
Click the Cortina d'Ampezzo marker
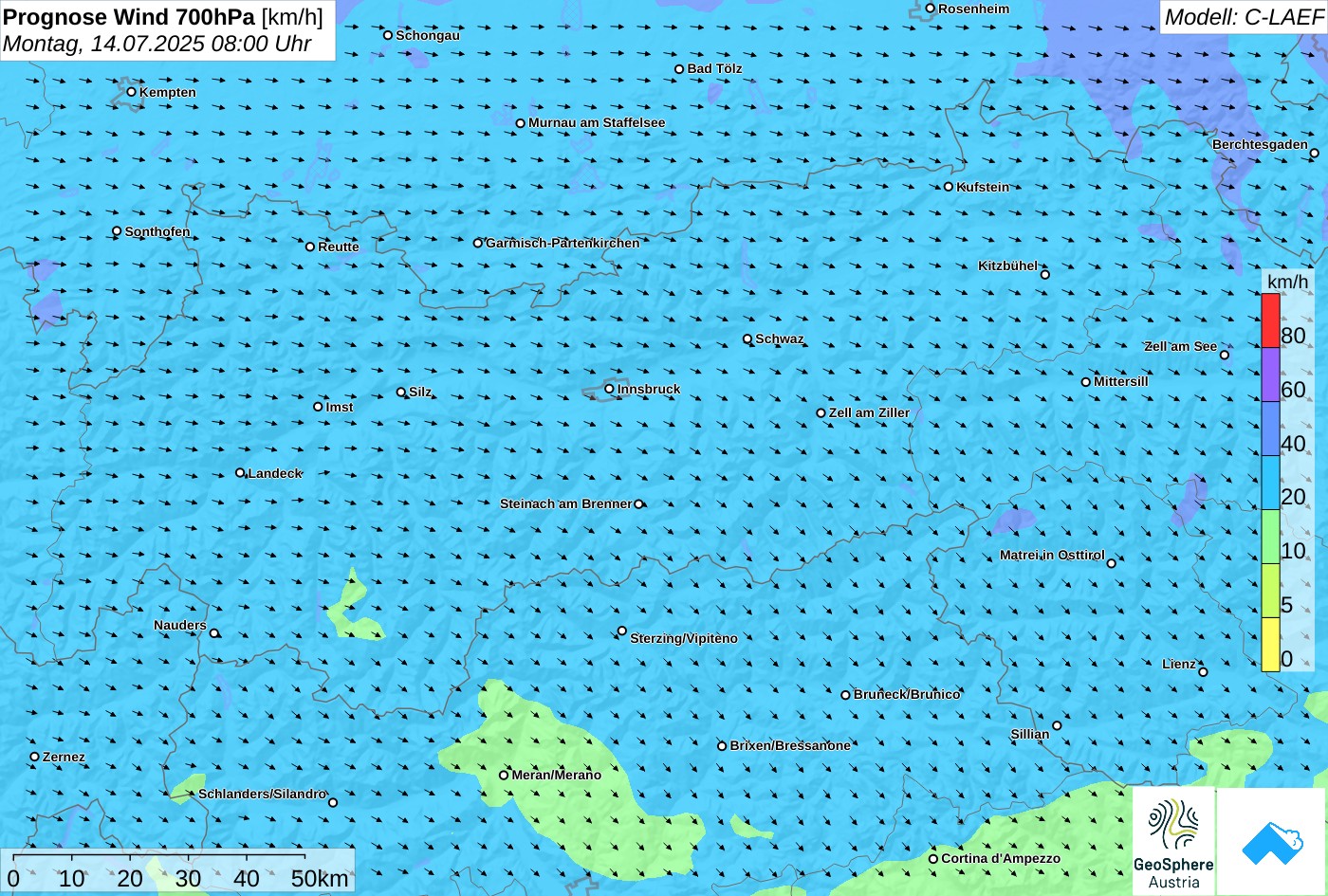click(932, 859)
